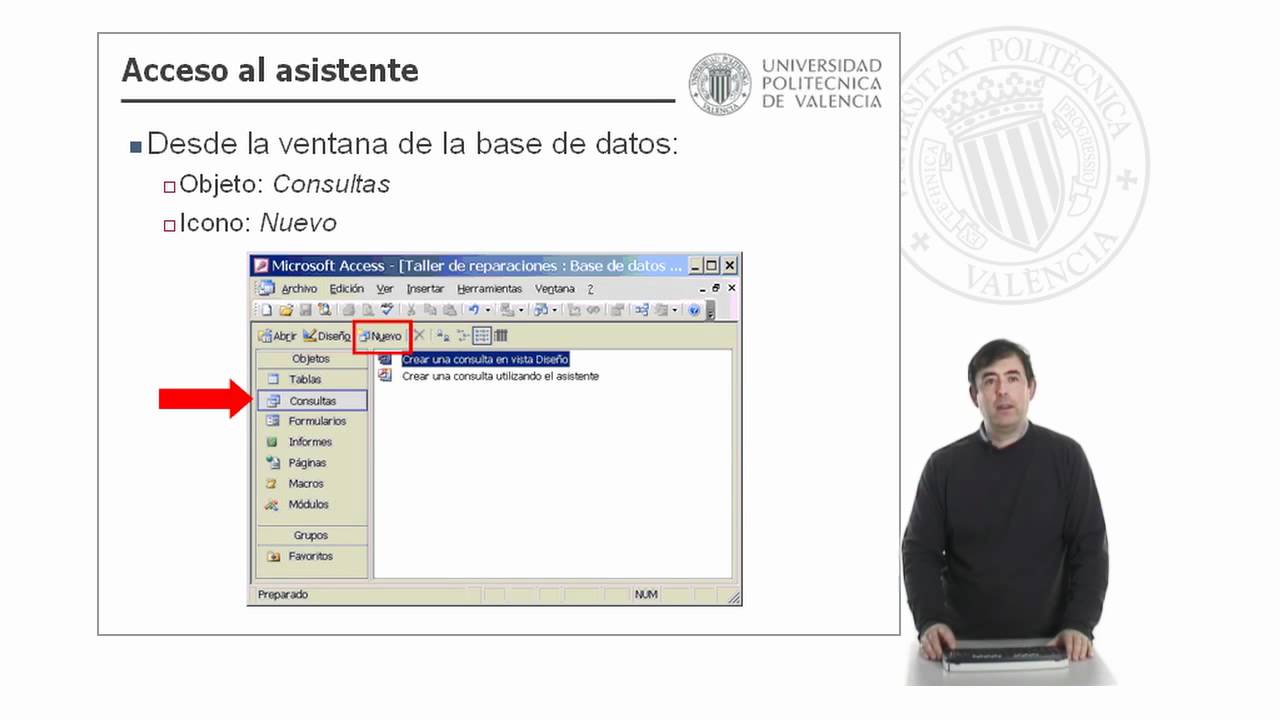Expand the New Object dropdown arrow
Viewport: 1280px width, 720px height.
[675, 310]
